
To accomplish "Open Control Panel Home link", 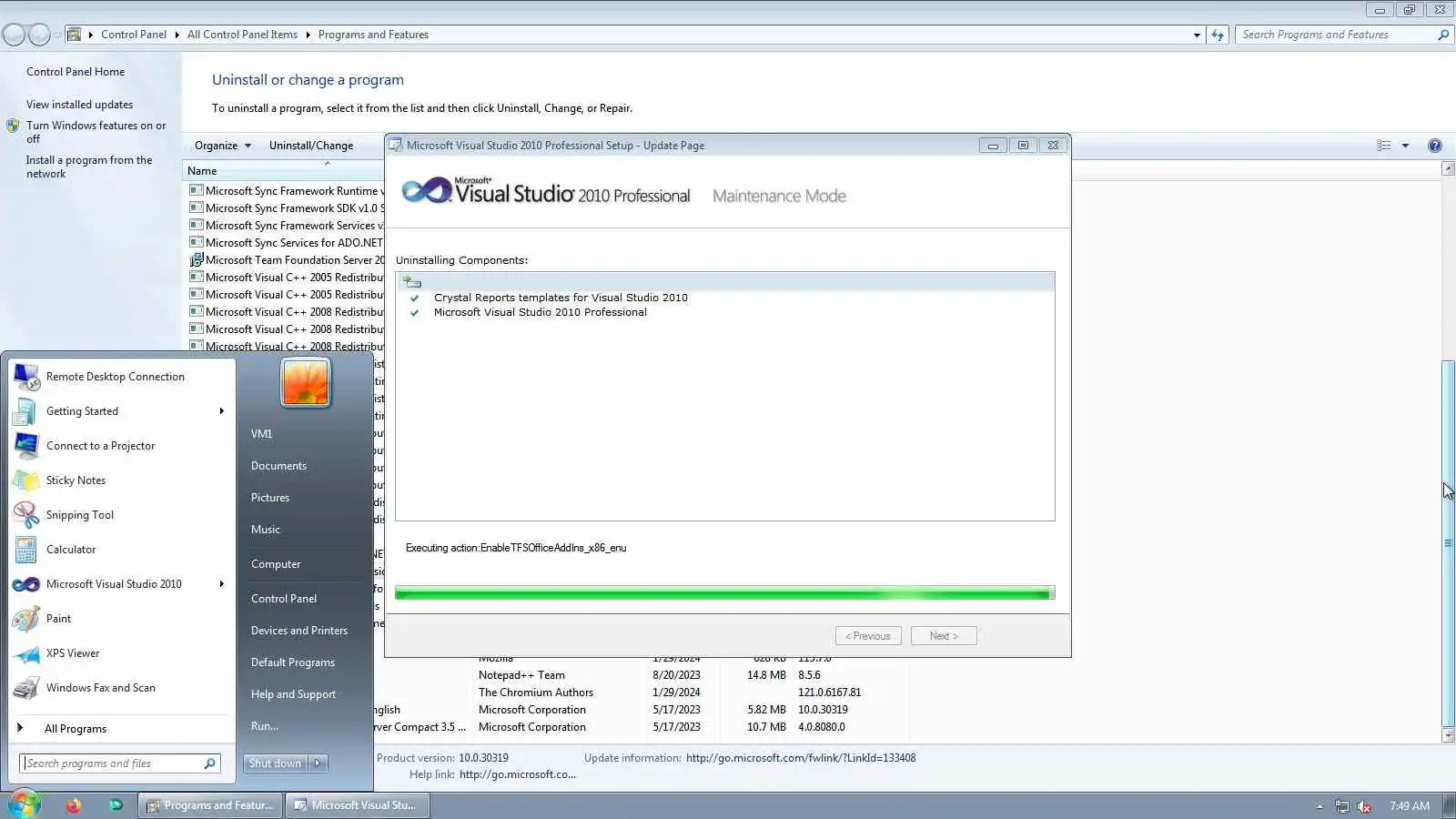I will point(76,72).
